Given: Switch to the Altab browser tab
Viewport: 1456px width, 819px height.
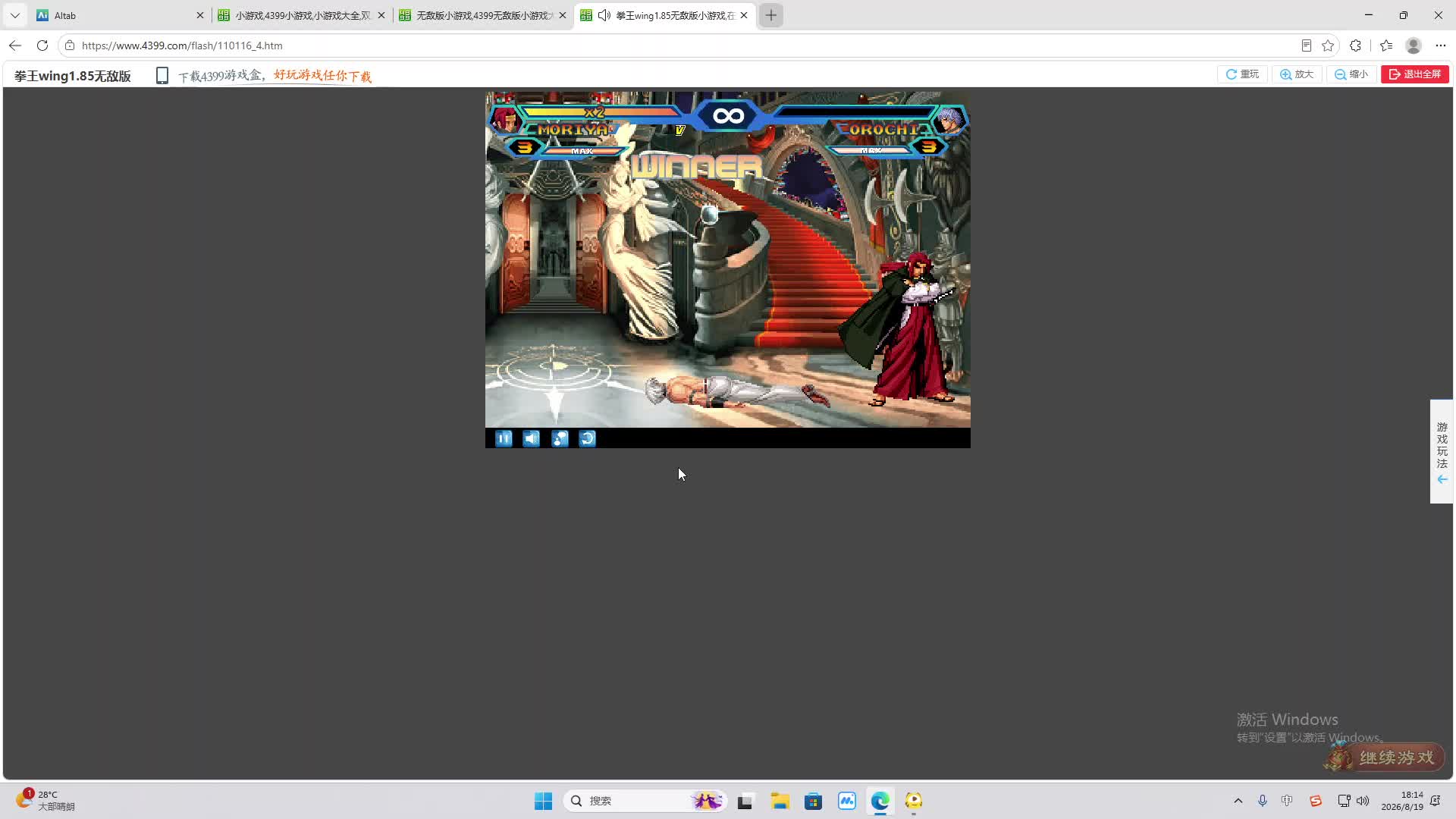Looking at the screenshot, I should click(x=114, y=15).
